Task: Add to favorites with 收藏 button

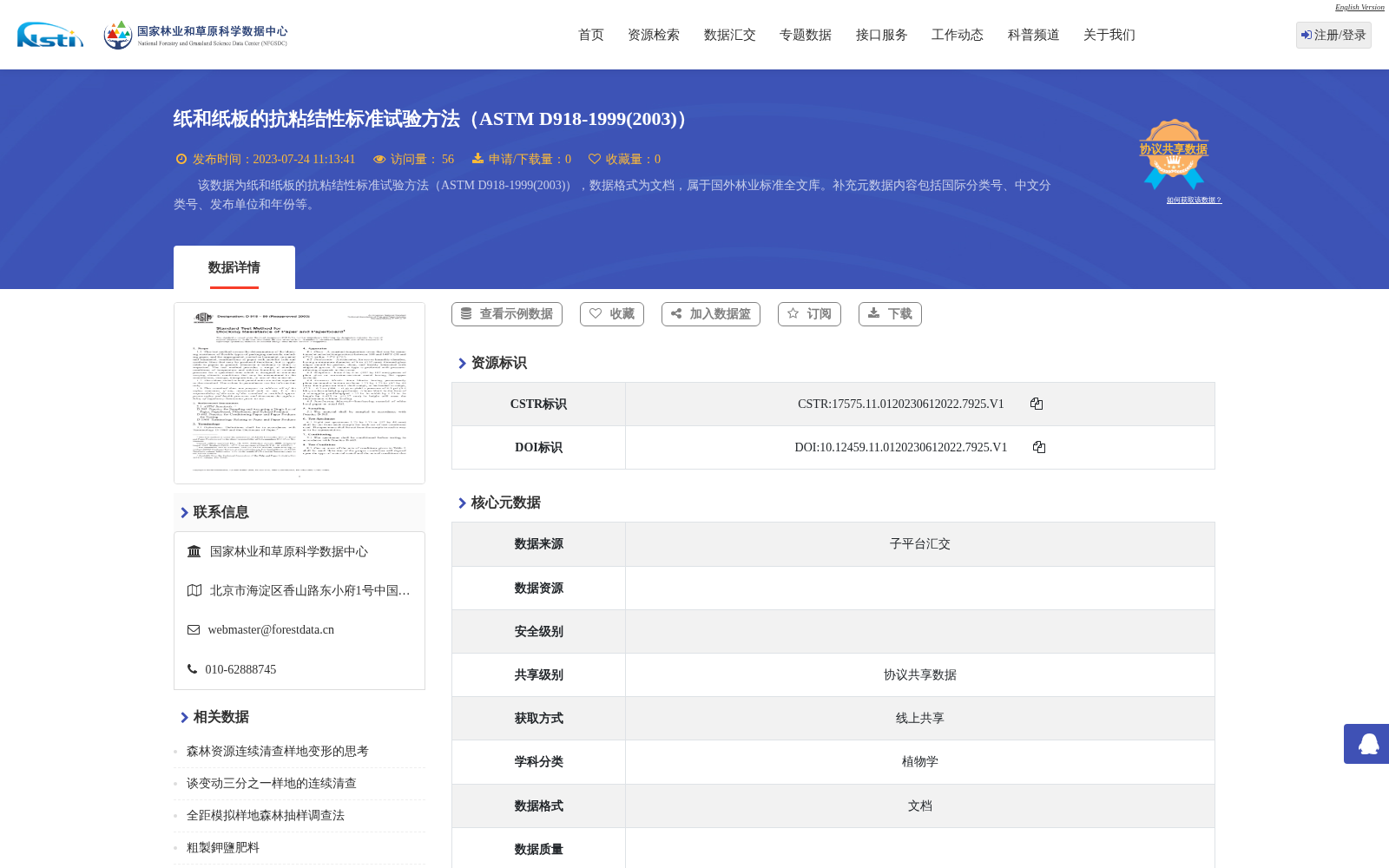Action: click(612, 314)
